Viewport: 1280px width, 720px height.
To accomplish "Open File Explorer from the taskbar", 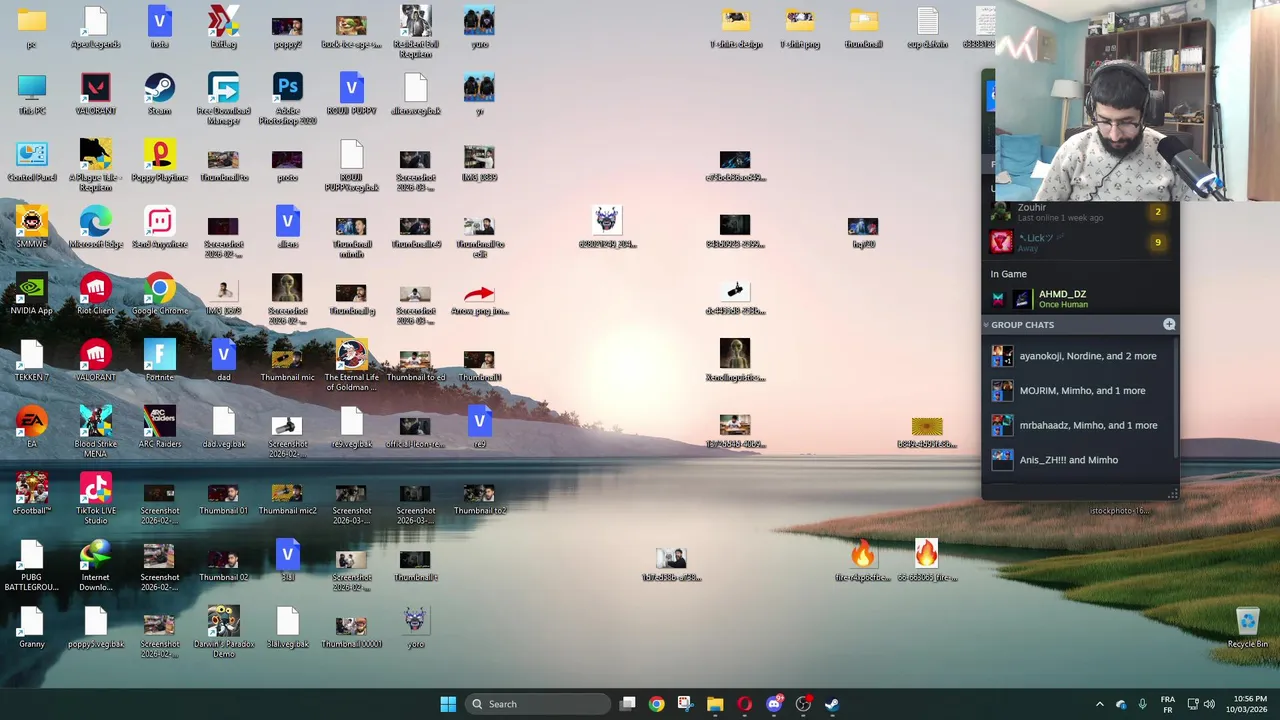I will click(715, 704).
